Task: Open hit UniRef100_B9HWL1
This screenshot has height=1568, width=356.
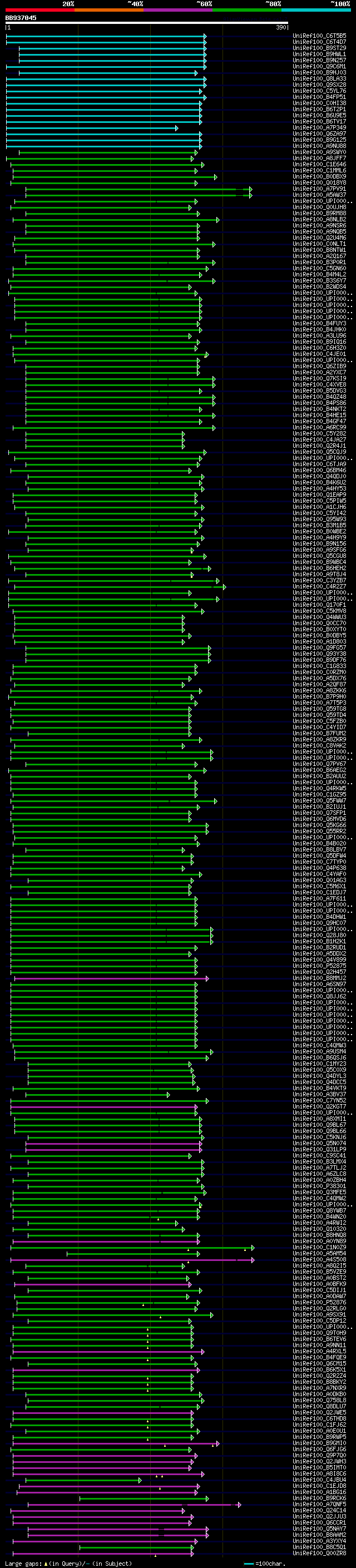Action: (x=319, y=55)
